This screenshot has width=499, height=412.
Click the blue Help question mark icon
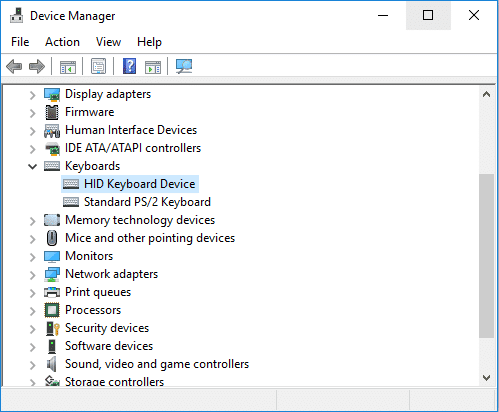click(129, 66)
